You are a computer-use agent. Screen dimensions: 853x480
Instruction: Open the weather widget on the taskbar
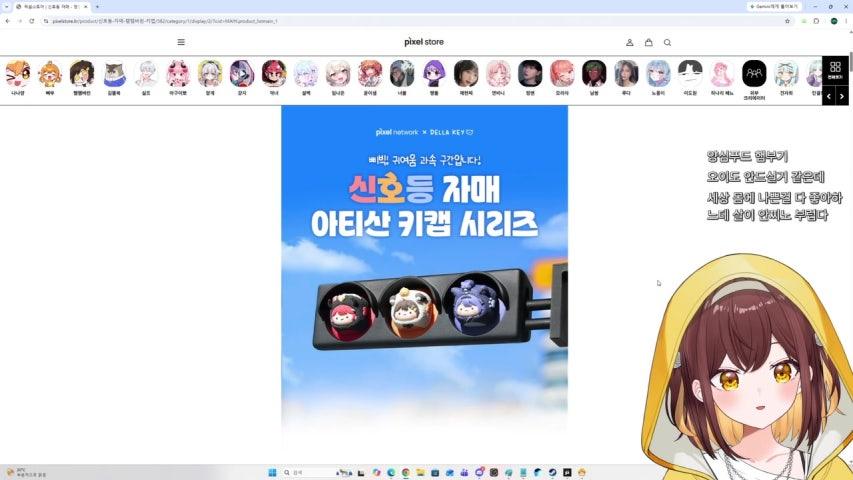[26, 472]
